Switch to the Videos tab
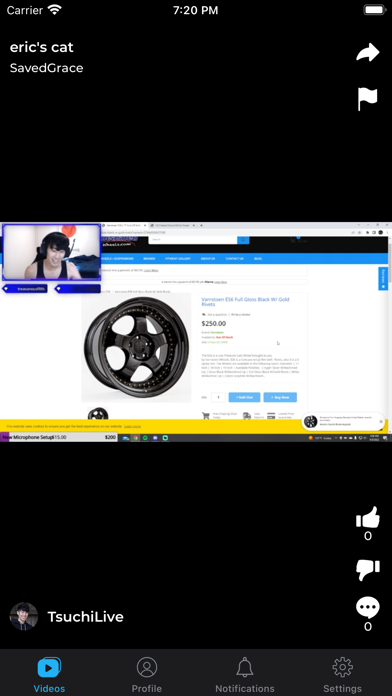Image resolution: width=392 pixels, height=696 pixels. (x=49, y=675)
